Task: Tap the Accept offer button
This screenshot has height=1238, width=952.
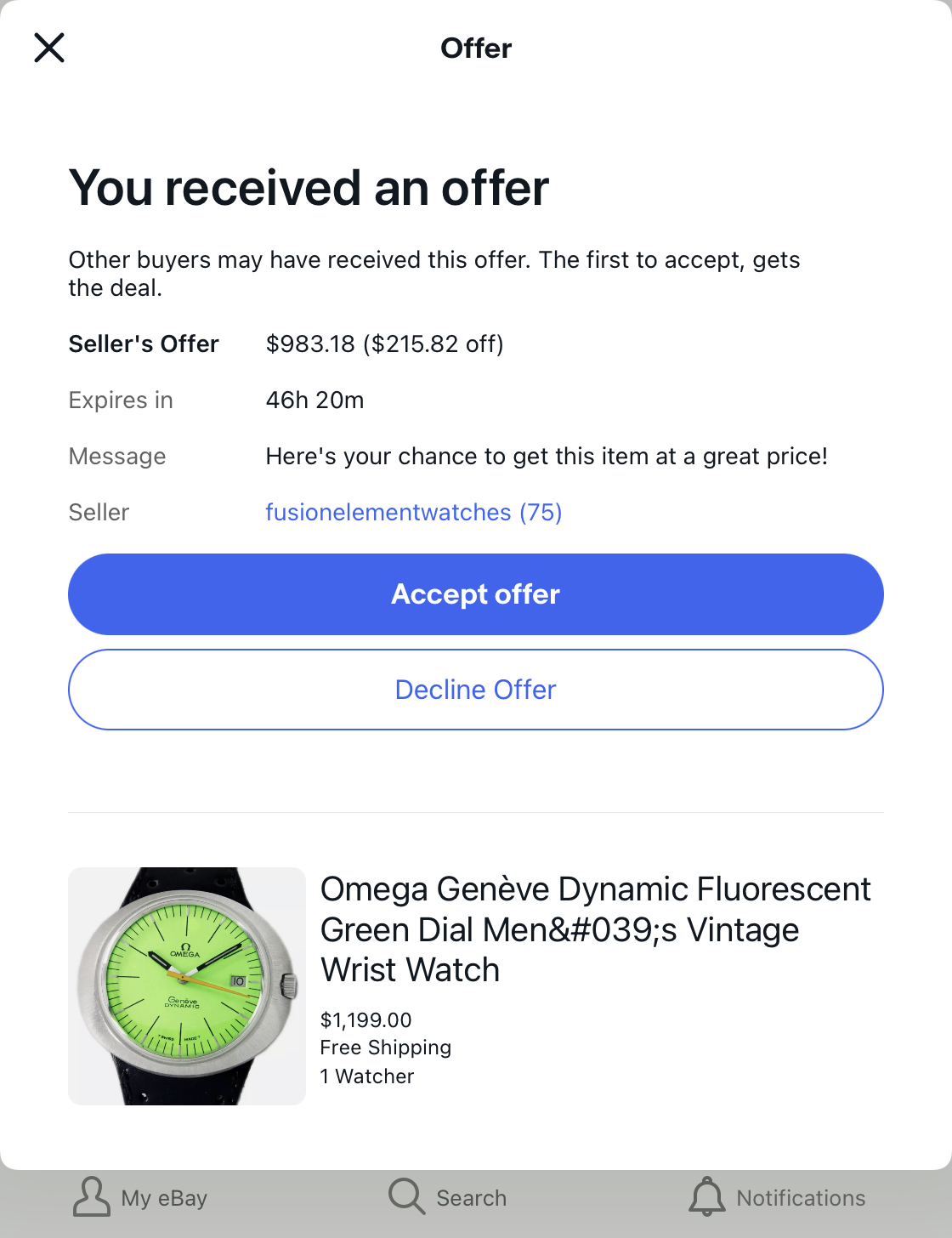Action: 476,594
